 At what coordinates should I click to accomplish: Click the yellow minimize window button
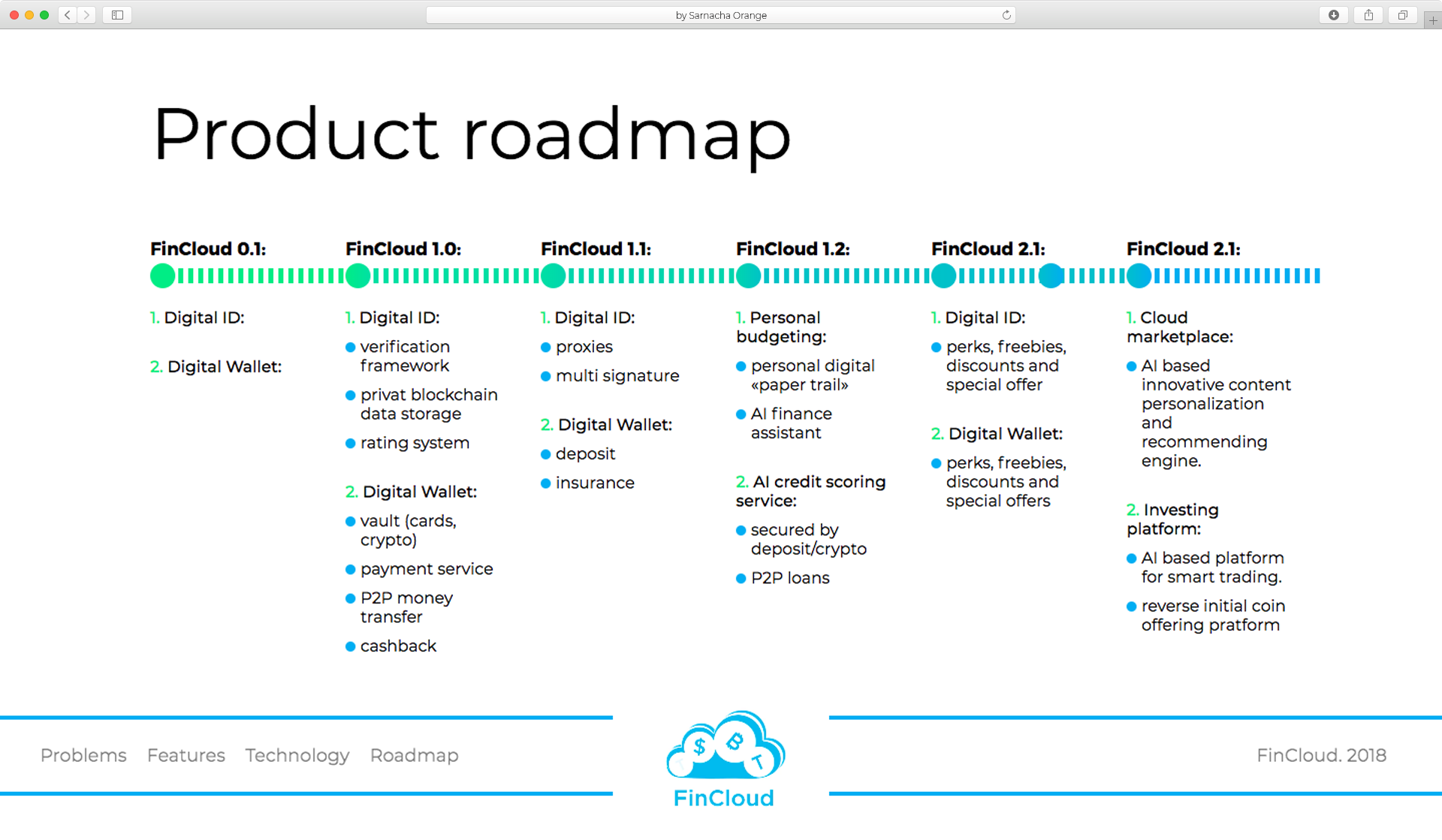point(29,15)
